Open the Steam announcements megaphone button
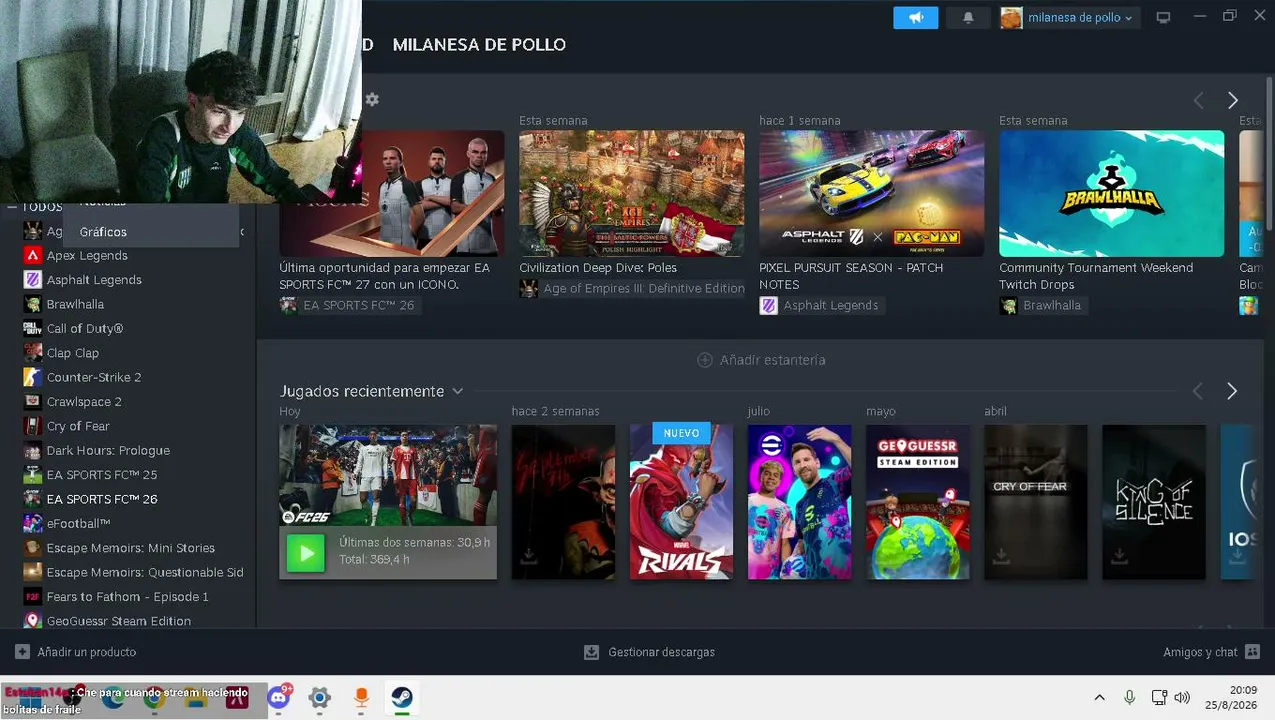 (915, 18)
